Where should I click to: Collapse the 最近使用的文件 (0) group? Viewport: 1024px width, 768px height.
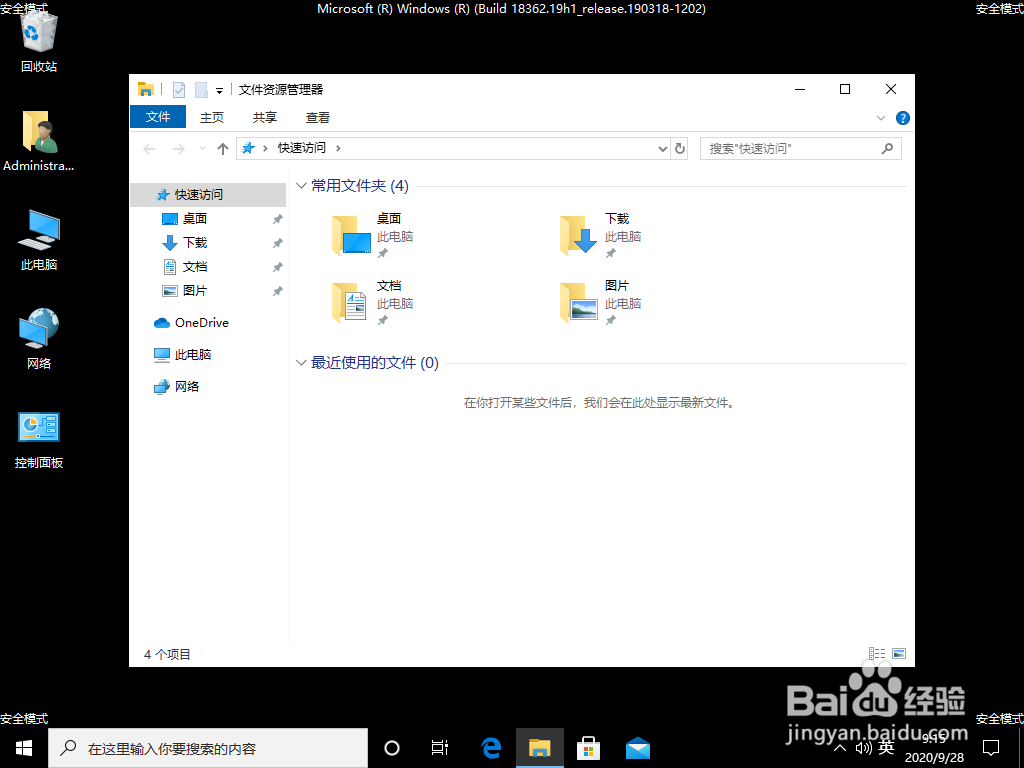301,362
